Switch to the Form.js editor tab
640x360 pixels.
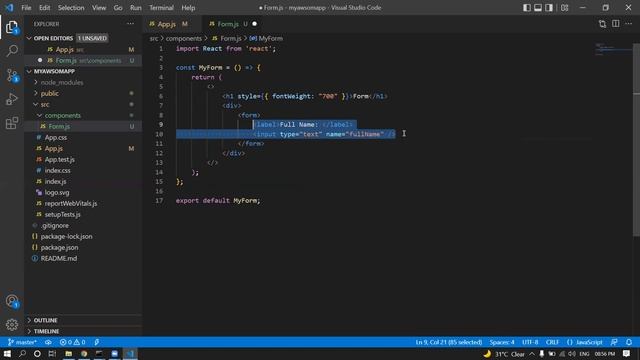pos(232,24)
